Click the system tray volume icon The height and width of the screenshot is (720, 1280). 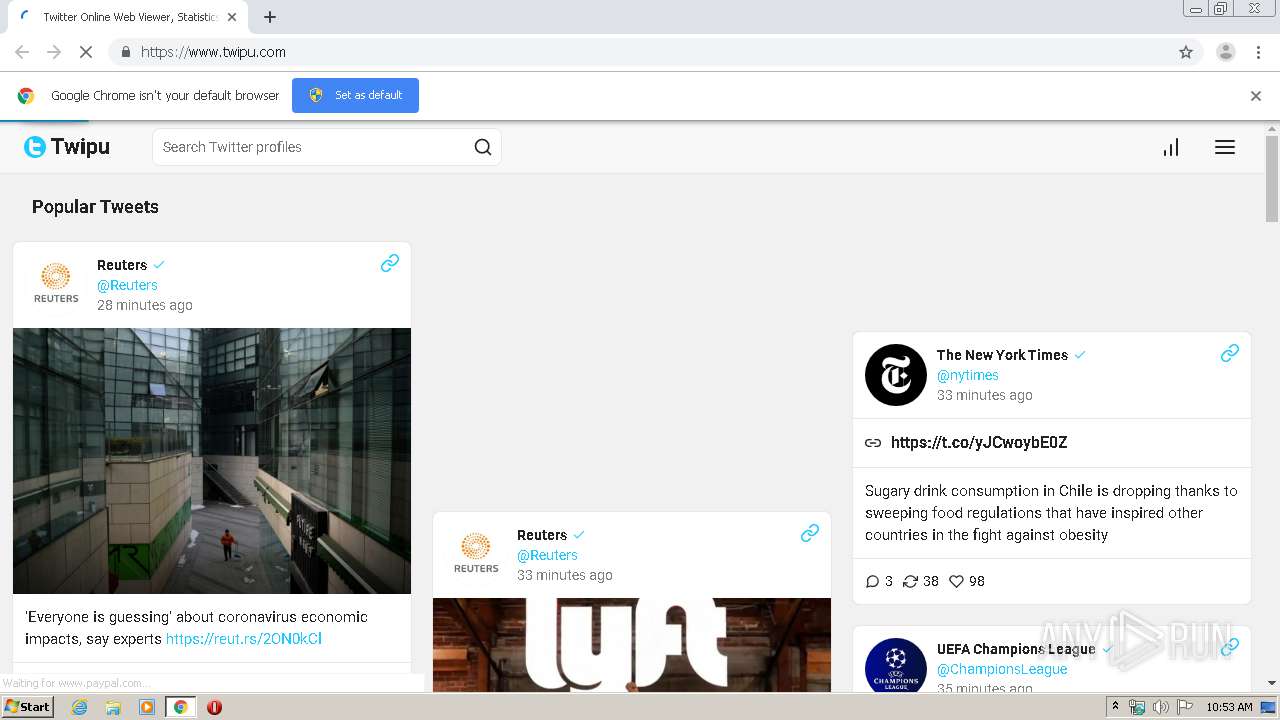click(1160, 707)
